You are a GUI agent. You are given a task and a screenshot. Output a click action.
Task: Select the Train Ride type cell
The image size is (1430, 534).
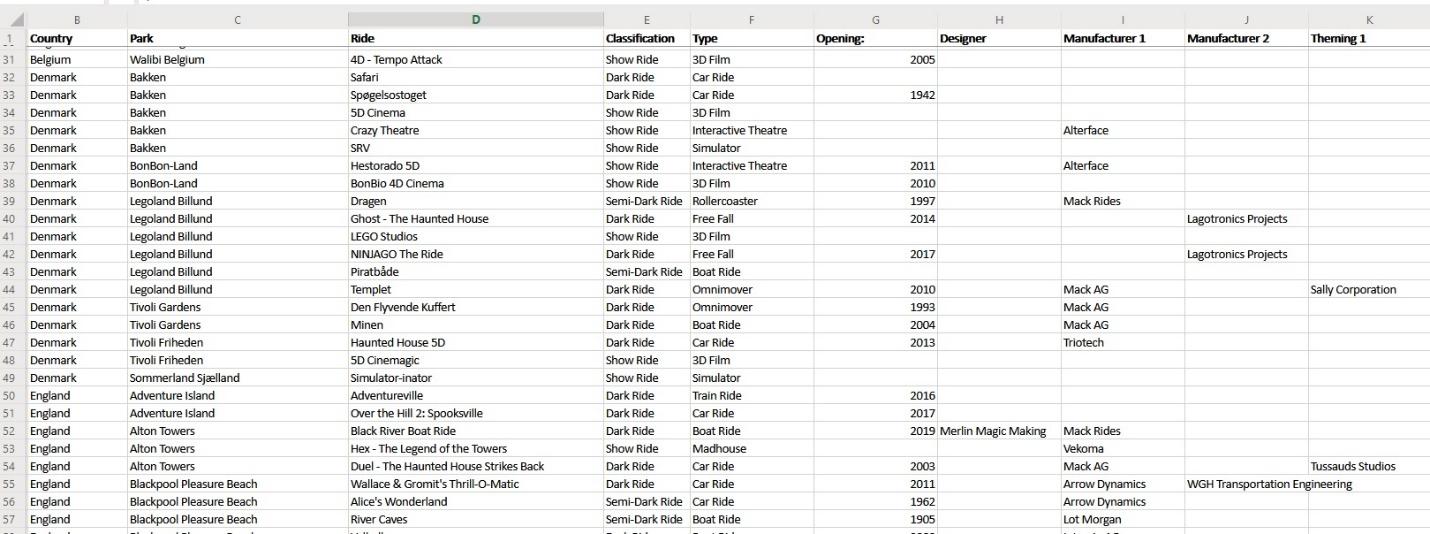pos(751,396)
